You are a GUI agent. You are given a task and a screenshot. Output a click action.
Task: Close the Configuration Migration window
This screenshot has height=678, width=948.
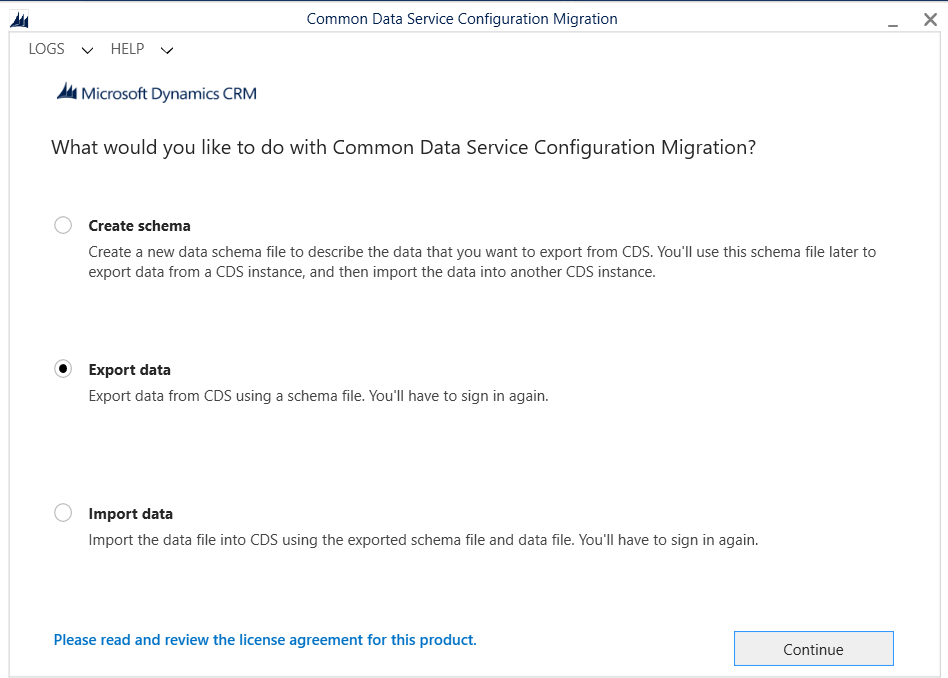pyautogui.click(x=930, y=20)
